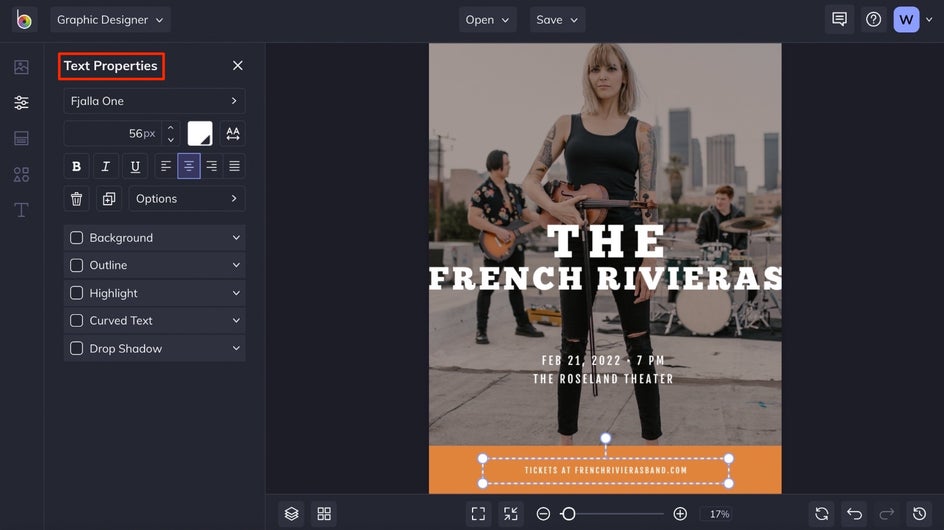The image size is (944, 530).
Task: Click the zoom slider handle
Action: [568, 514]
